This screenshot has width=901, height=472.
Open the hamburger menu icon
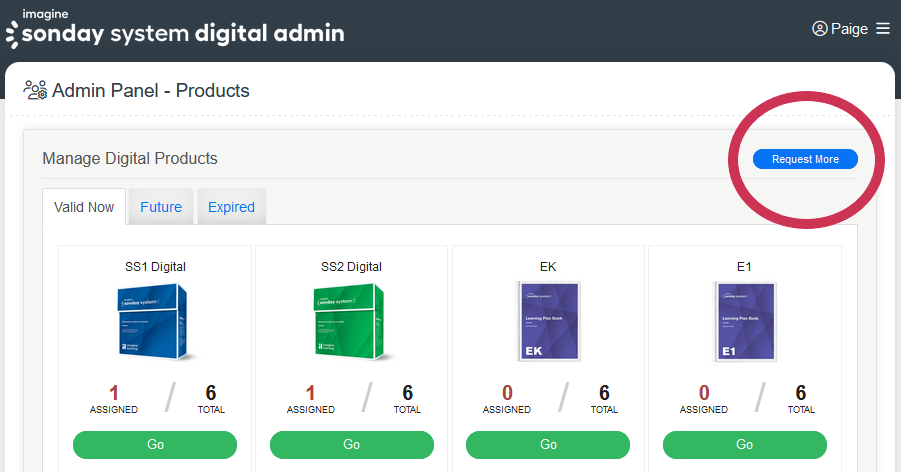pos(882,29)
